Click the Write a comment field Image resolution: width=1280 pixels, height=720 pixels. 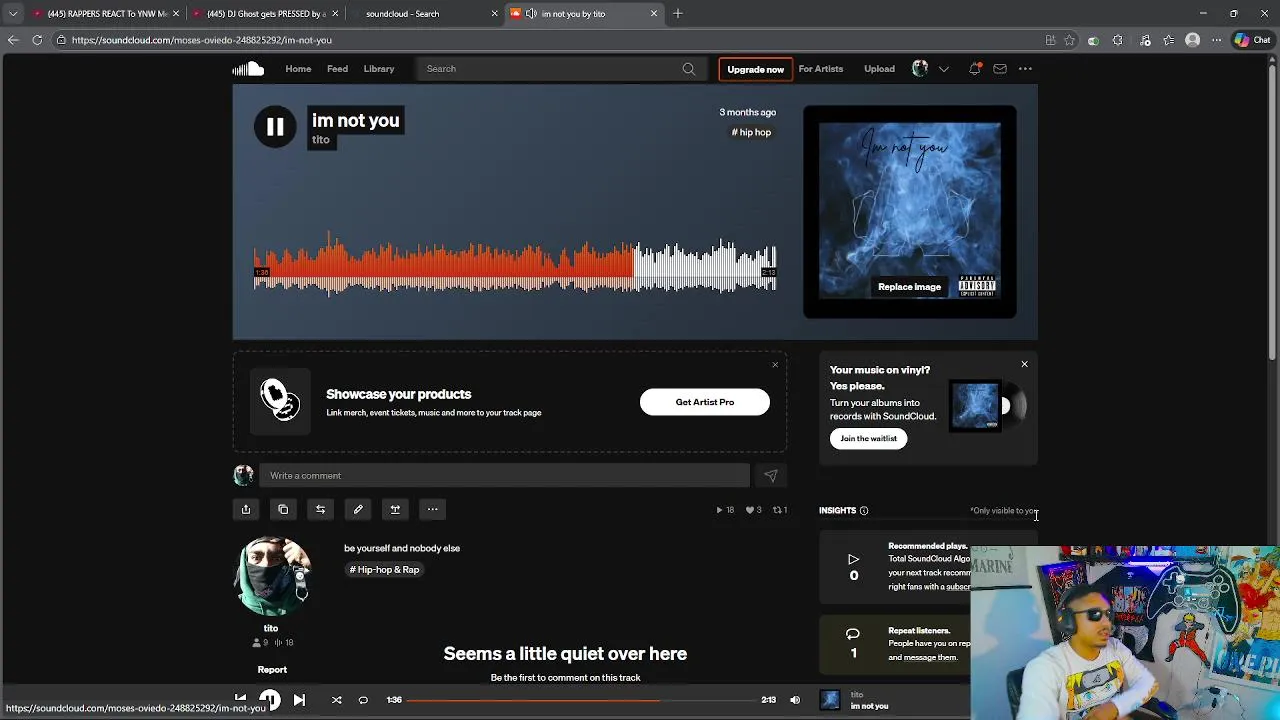pyautogui.click(x=504, y=476)
